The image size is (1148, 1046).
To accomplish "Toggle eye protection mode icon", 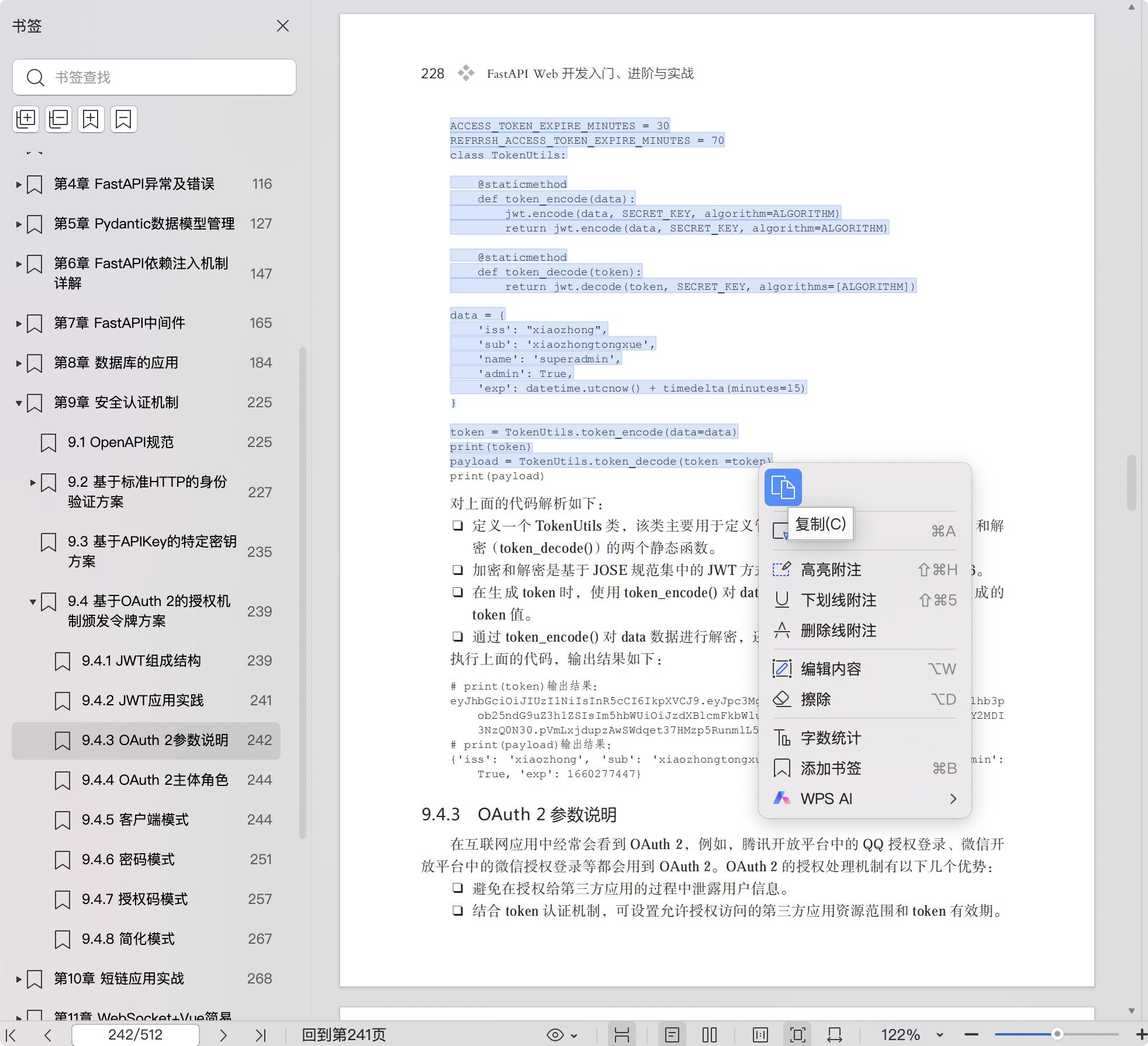I will click(555, 1035).
